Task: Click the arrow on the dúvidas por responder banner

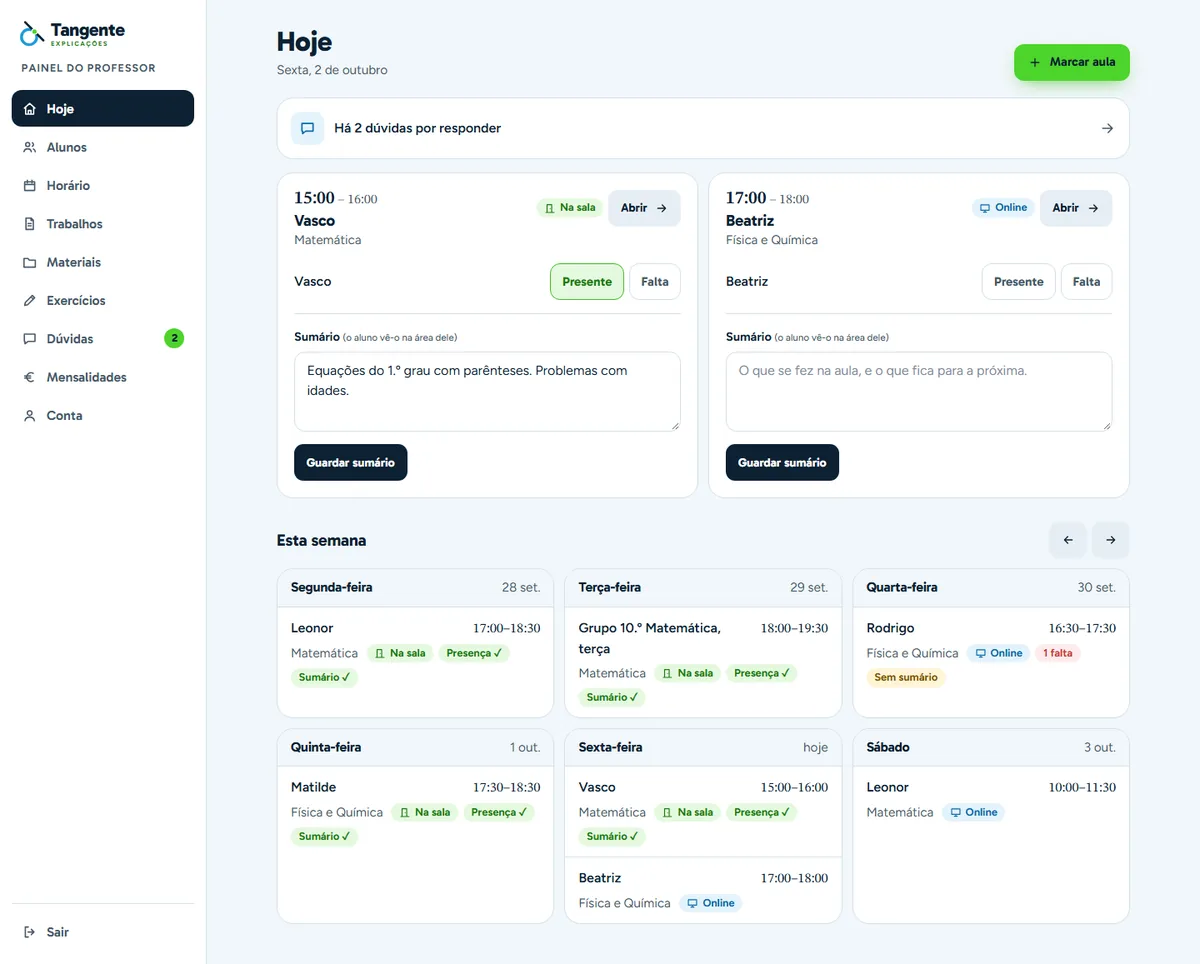Action: [x=1107, y=128]
